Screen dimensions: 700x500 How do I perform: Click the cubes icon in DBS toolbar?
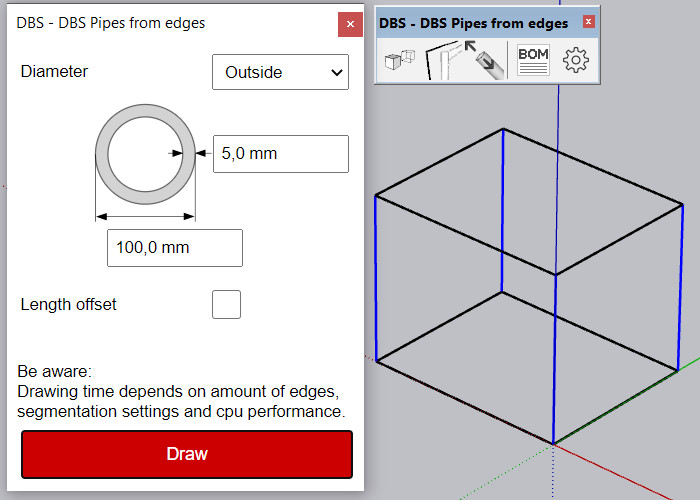(400, 60)
